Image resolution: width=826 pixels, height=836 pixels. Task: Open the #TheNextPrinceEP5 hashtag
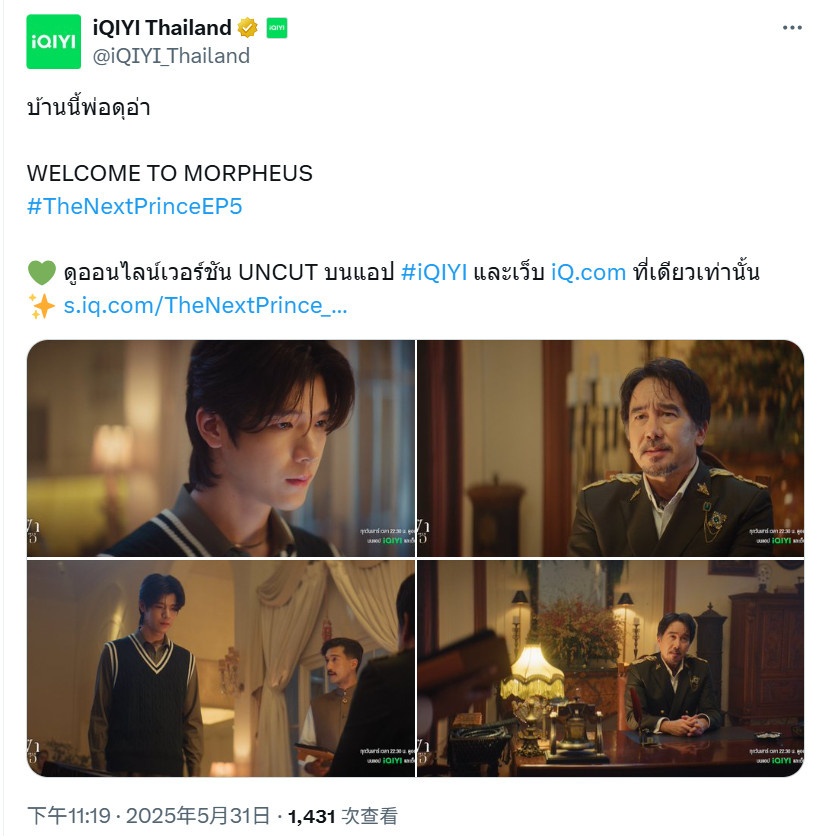(134, 206)
